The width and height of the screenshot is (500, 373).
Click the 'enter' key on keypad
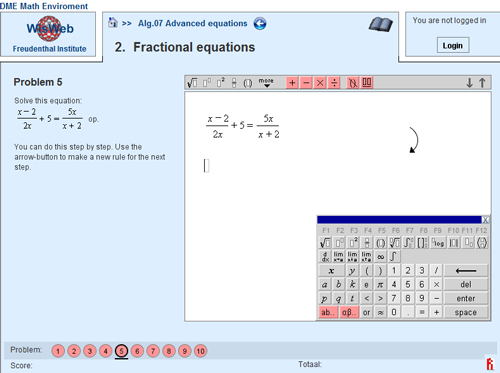(x=466, y=298)
